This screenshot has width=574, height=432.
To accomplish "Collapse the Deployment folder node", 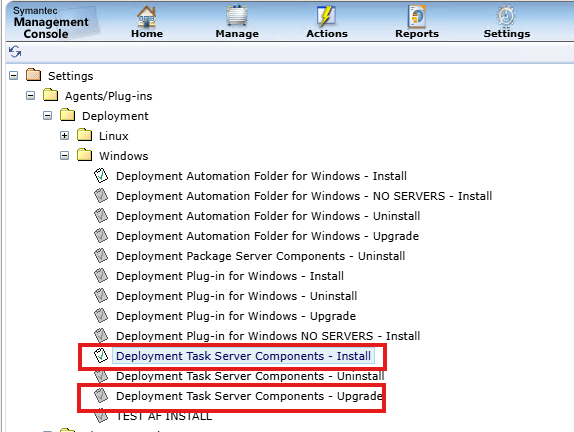I will pyautogui.click(x=48, y=116).
